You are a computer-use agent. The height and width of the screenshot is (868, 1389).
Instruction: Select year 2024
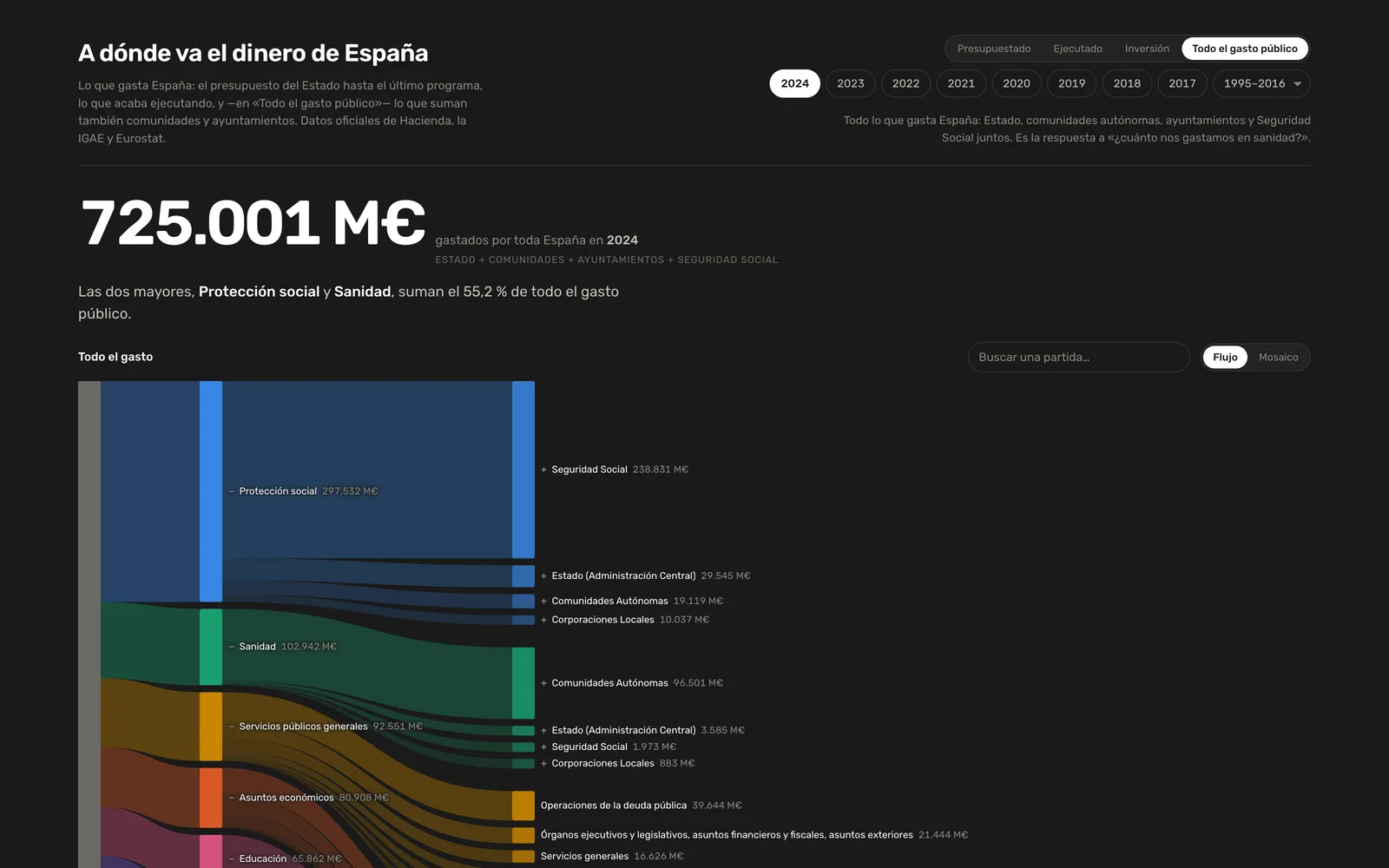point(794,83)
